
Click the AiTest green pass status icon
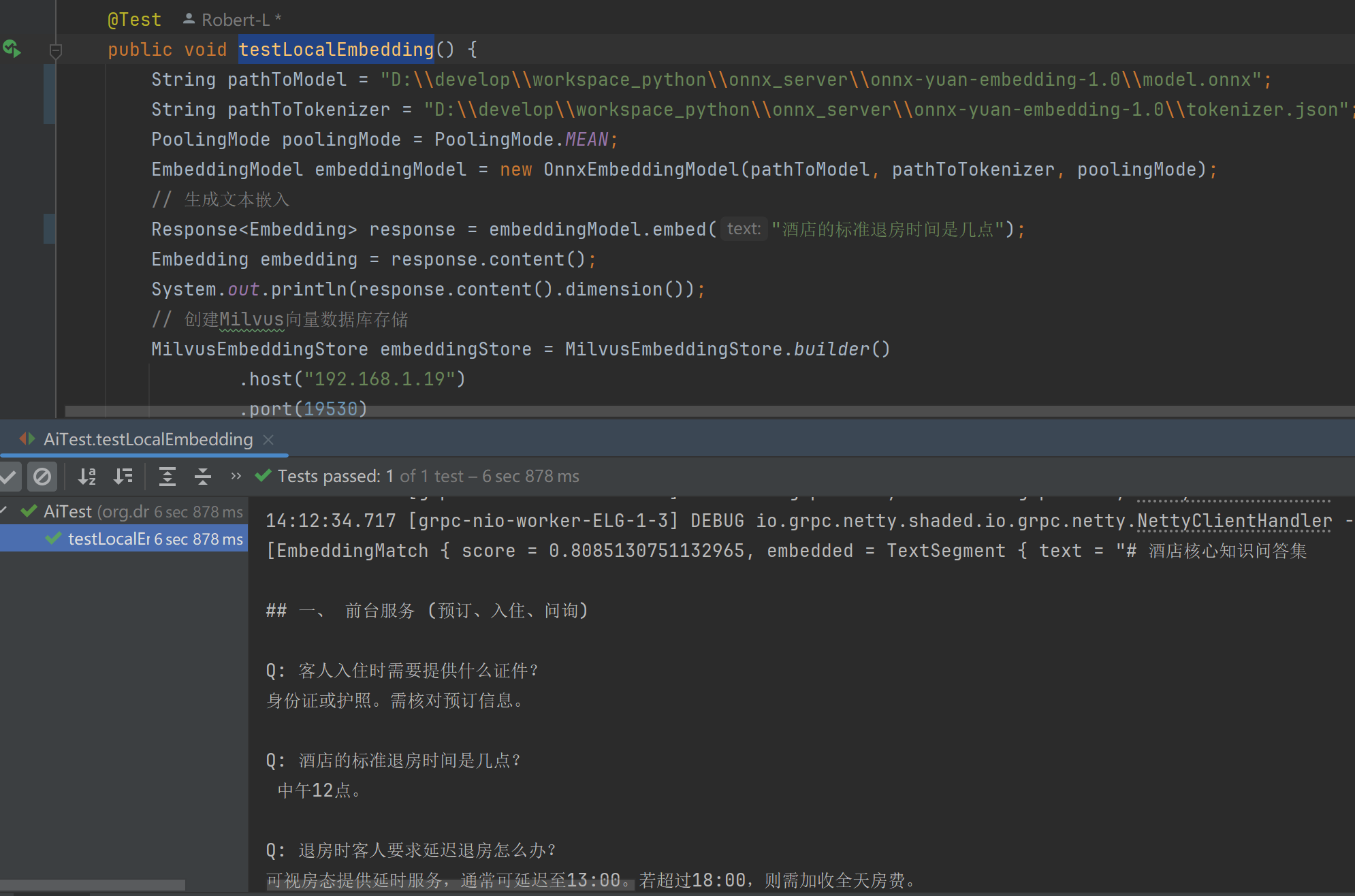coord(29,511)
